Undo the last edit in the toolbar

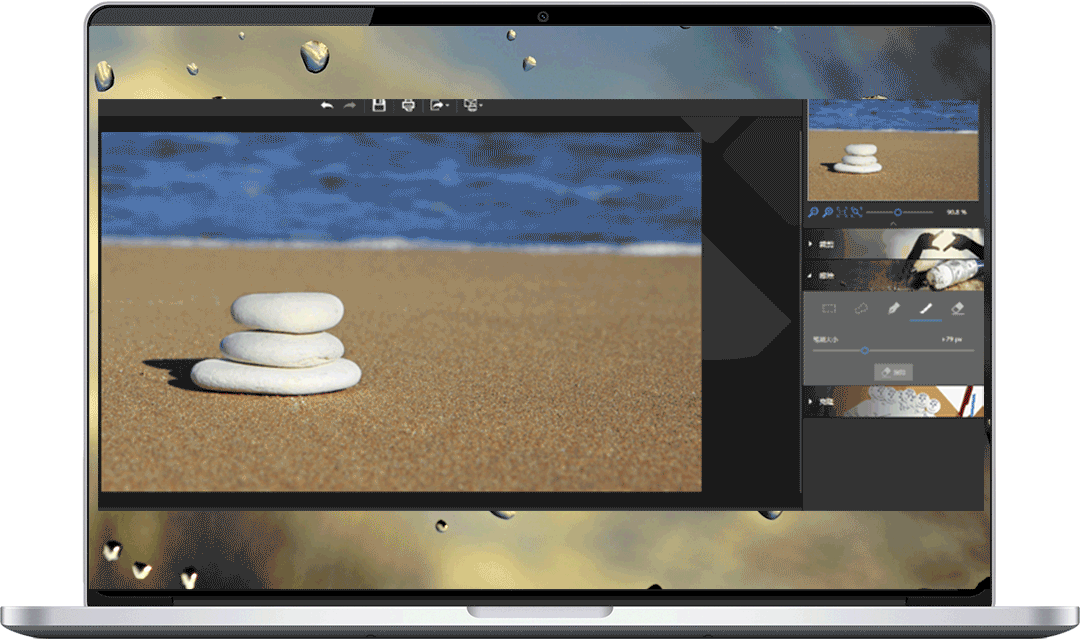tap(327, 105)
